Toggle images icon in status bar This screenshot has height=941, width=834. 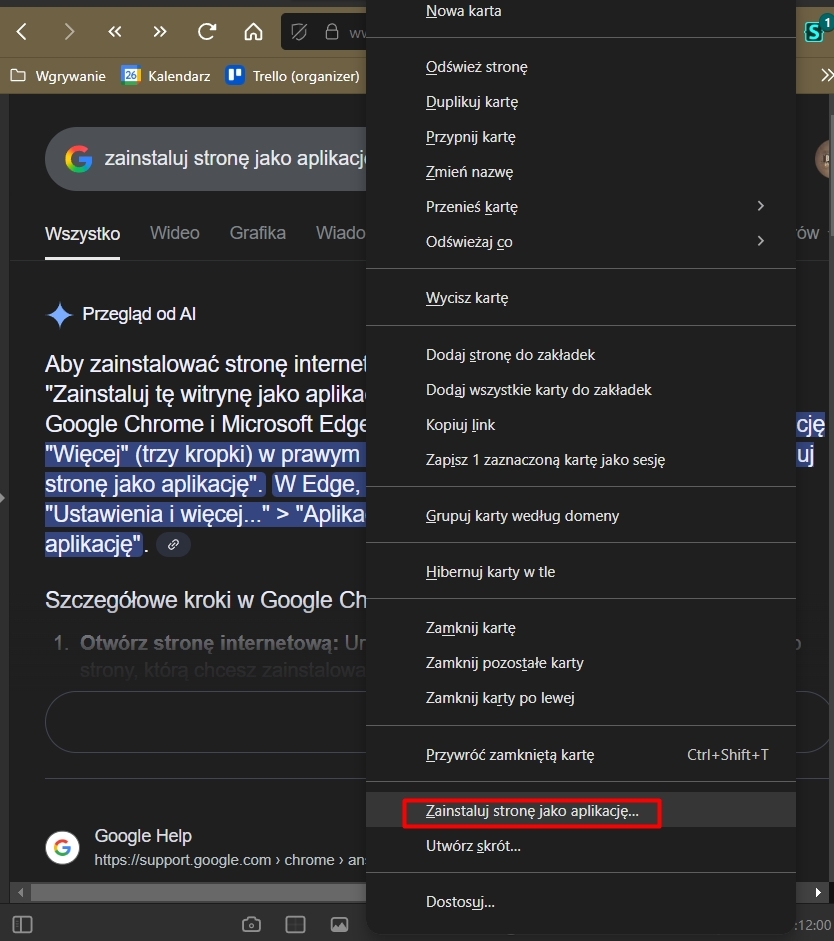pyautogui.click(x=339, y=924)
